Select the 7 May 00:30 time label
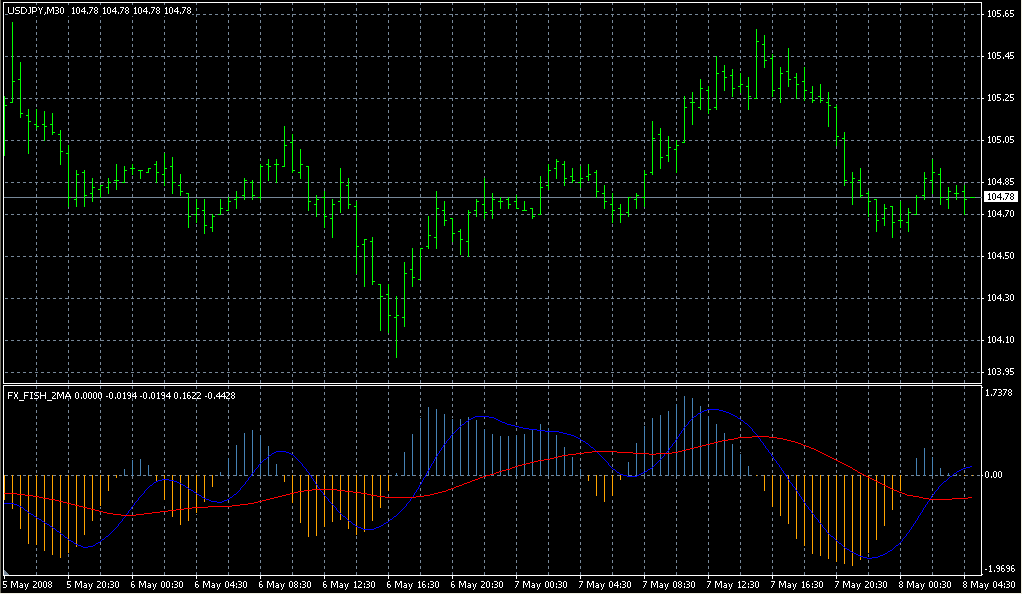Viewport: 1024px width, 594px height. tap(541, 584)
